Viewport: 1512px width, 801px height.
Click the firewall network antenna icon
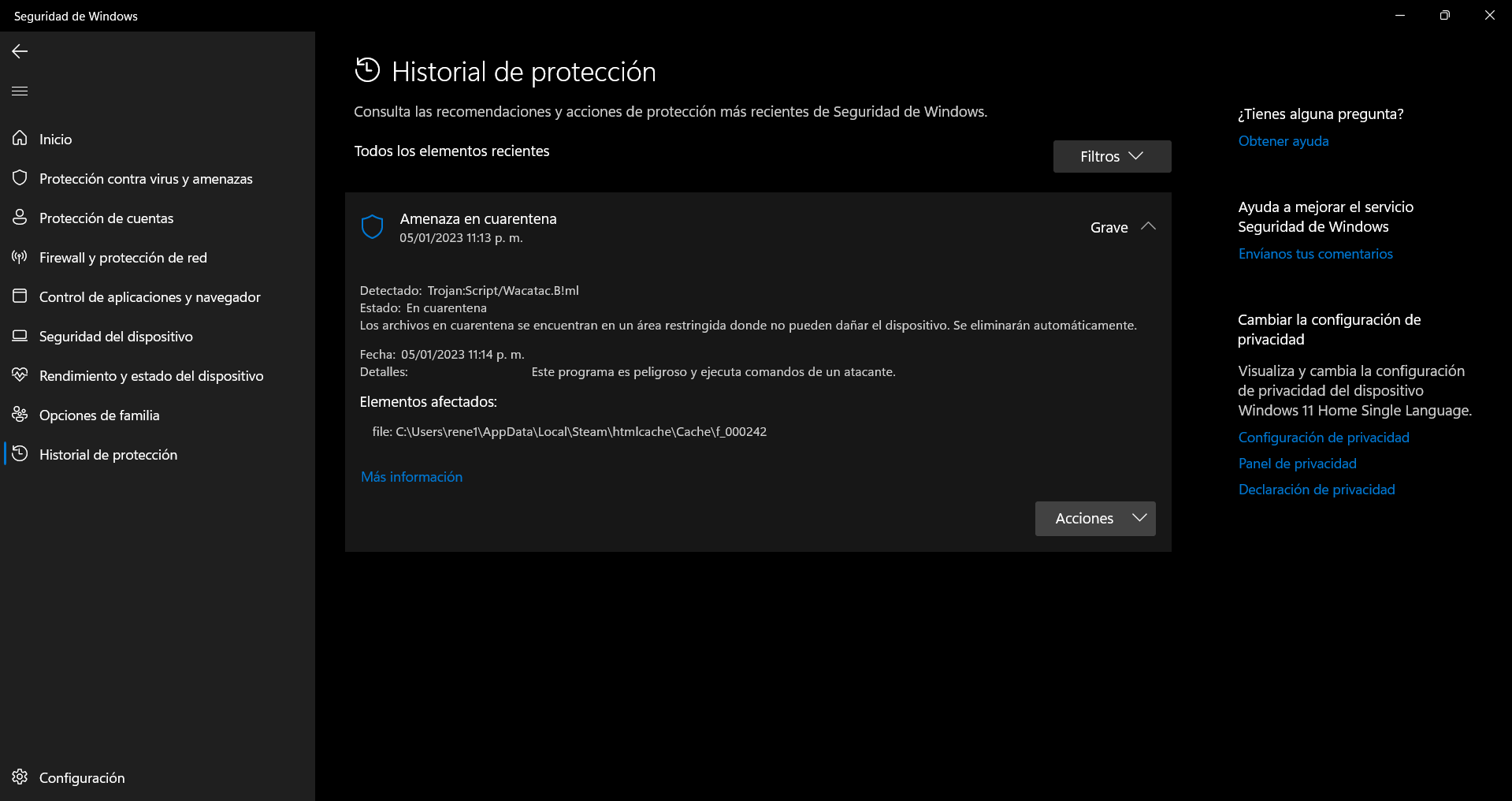point(20,256)
